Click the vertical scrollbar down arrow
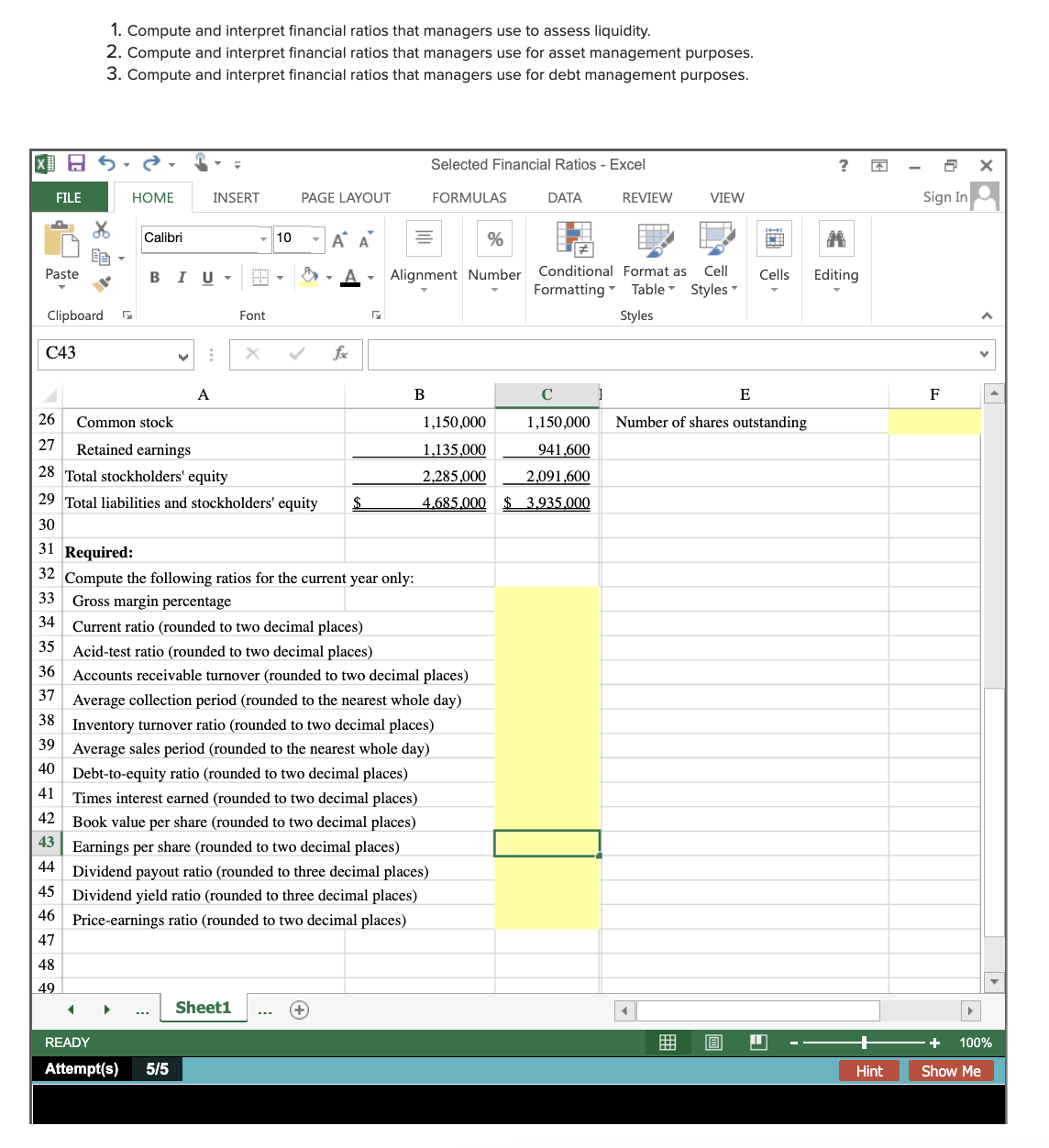The image size is (1049, 1148). [x=994, y=981]
